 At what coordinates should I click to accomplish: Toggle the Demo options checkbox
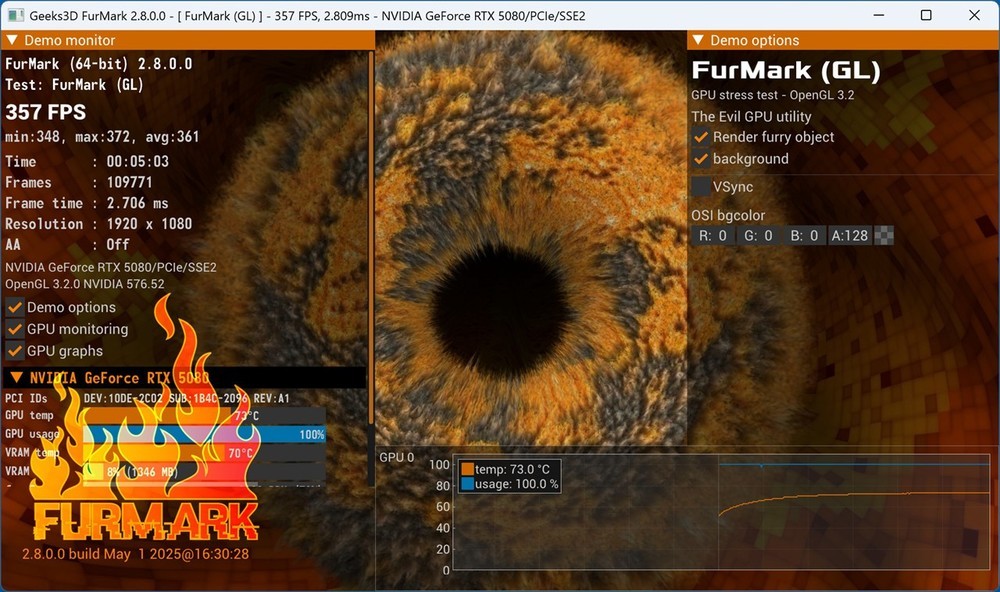click(15, 307)
